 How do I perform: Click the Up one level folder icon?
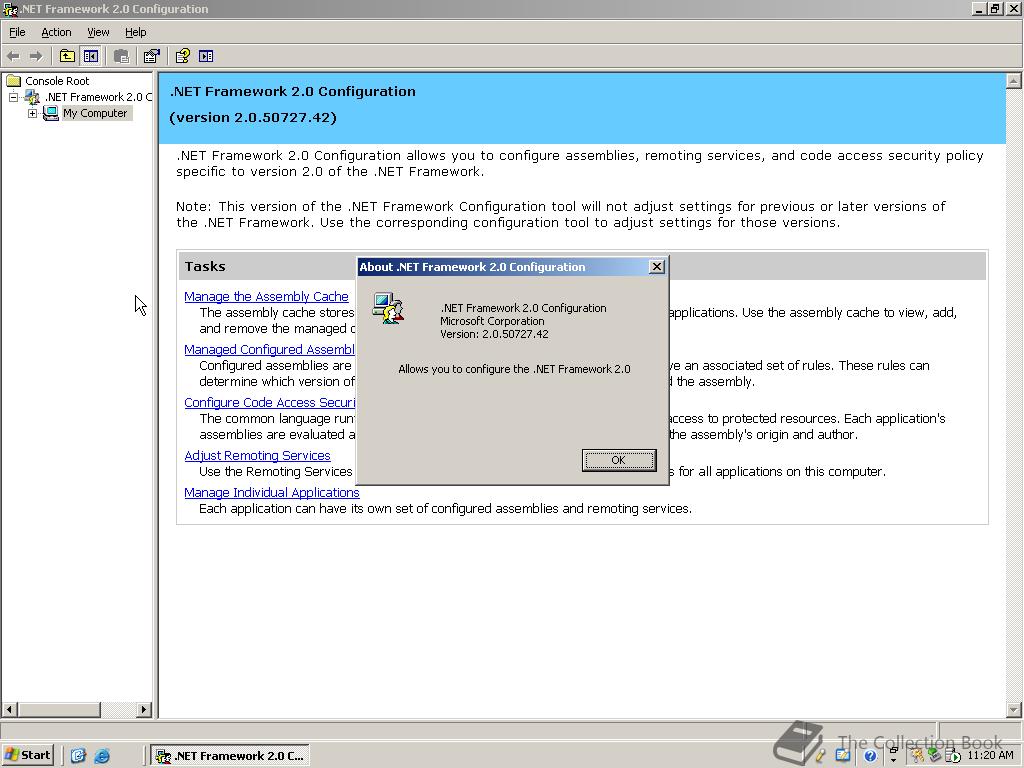[67, 56]
